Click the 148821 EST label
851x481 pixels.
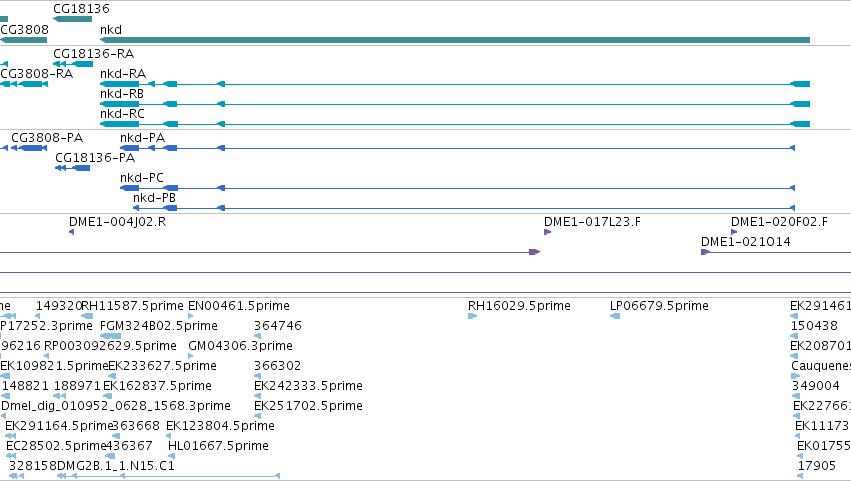[26, 387]
